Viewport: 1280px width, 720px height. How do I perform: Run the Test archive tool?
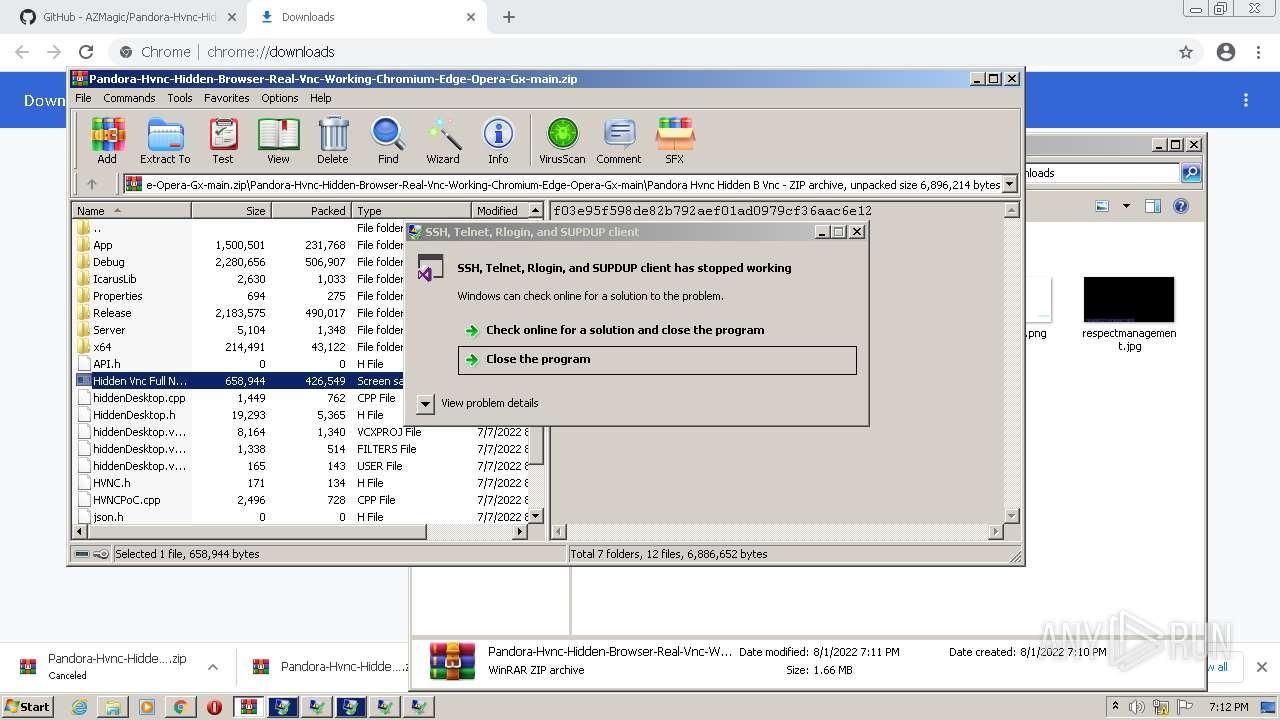[223, 141]
